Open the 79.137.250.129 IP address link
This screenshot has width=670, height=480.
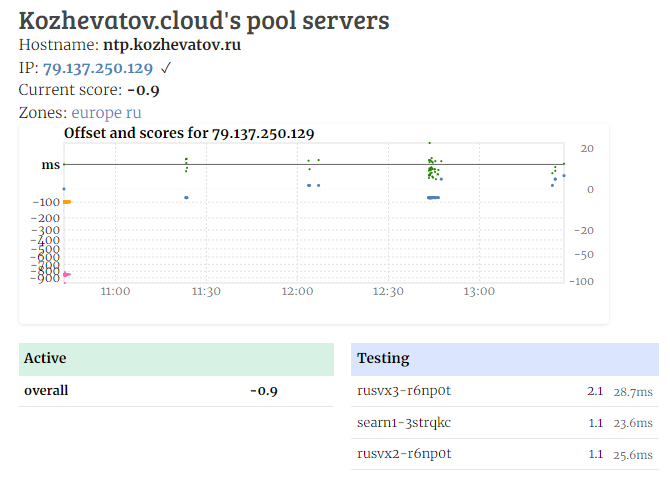[98, 68]
